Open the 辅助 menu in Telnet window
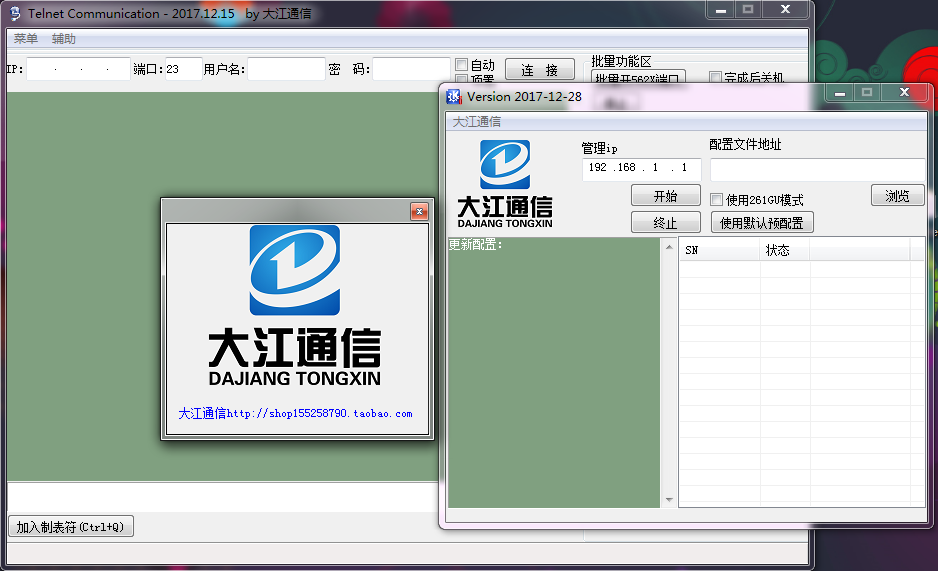 tap(63, 39)
